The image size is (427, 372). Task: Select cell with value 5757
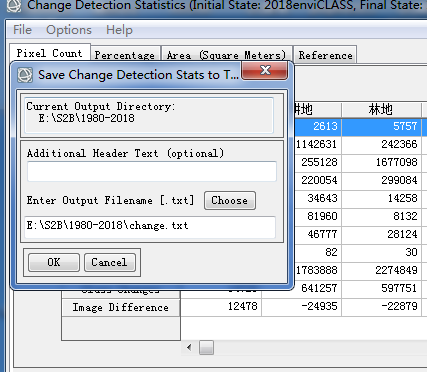click(381, 126)
